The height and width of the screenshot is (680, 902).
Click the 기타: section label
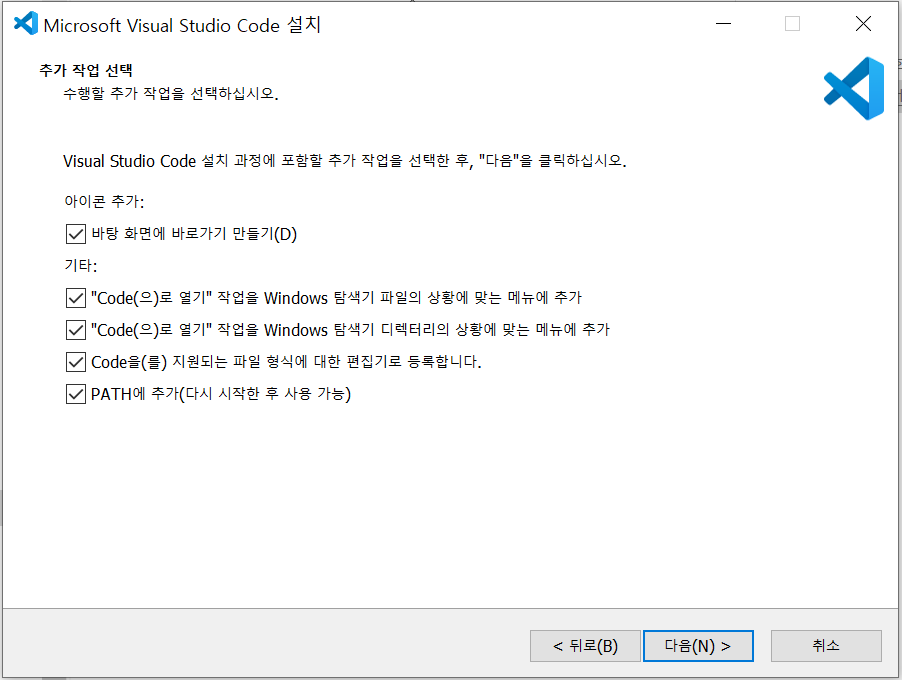81,266
